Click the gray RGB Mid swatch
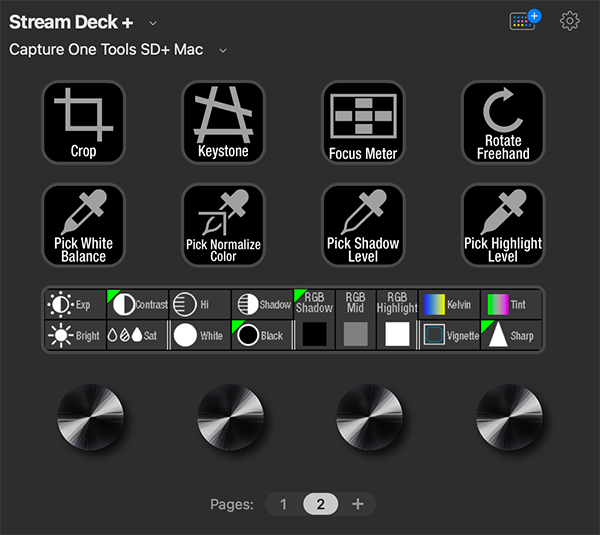This screenshot has height=535, width=600. click(x=355, y=334)
